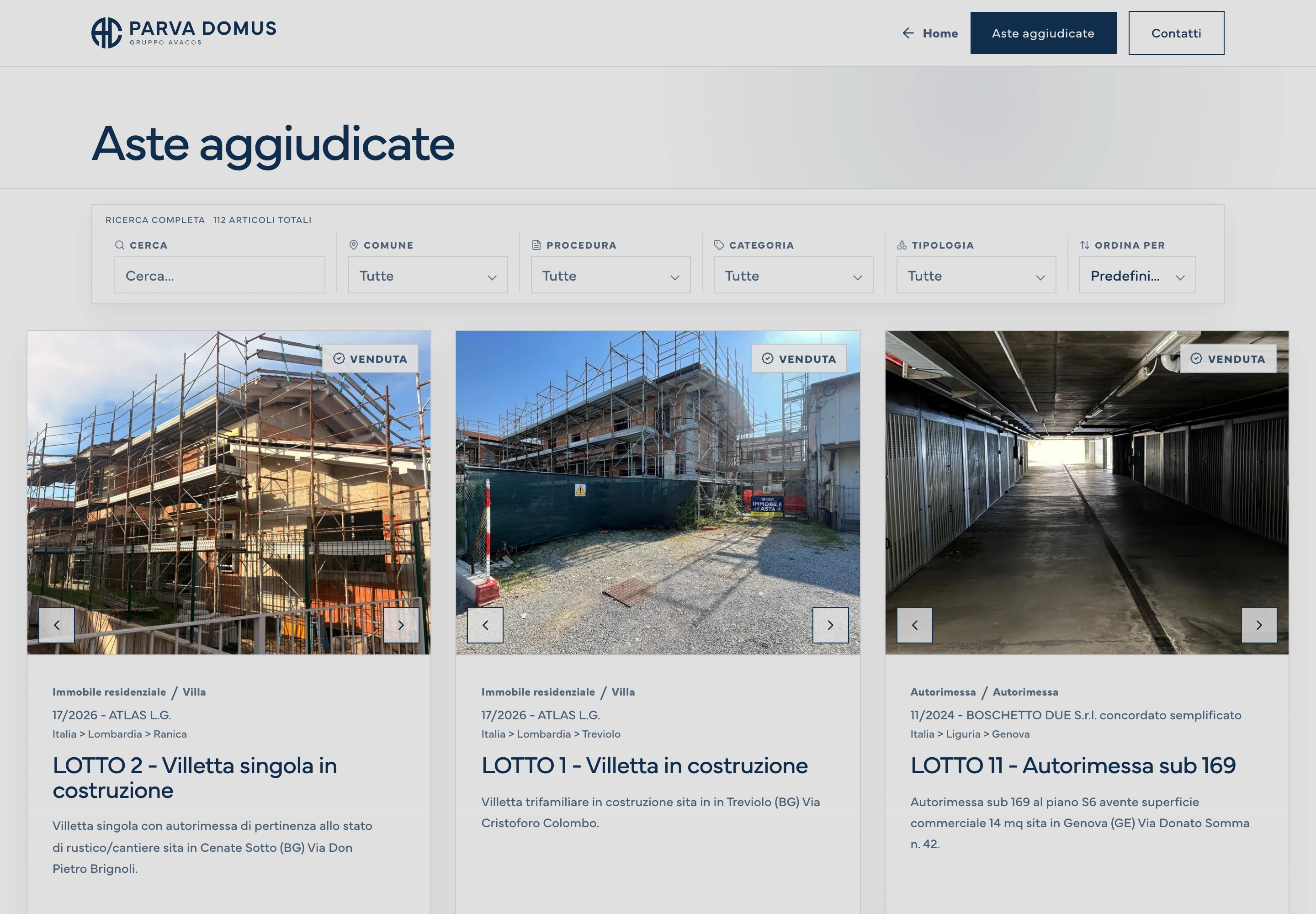
Task: Click 'Italia > Lombardia > Treviolo' breadcrumb
Action: click(550, 733)
